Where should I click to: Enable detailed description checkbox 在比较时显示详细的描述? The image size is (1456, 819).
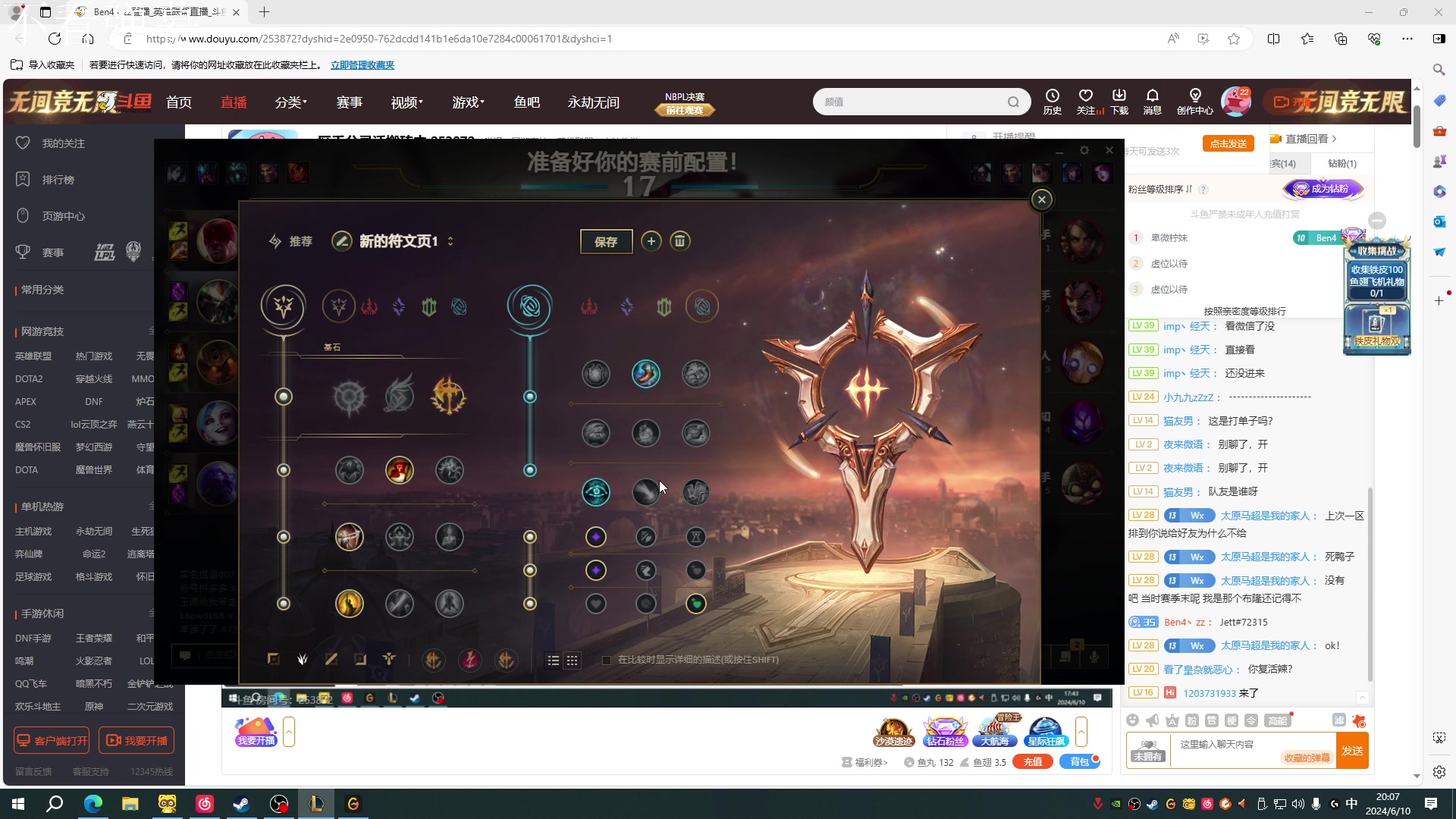click(x=607, y=661)
